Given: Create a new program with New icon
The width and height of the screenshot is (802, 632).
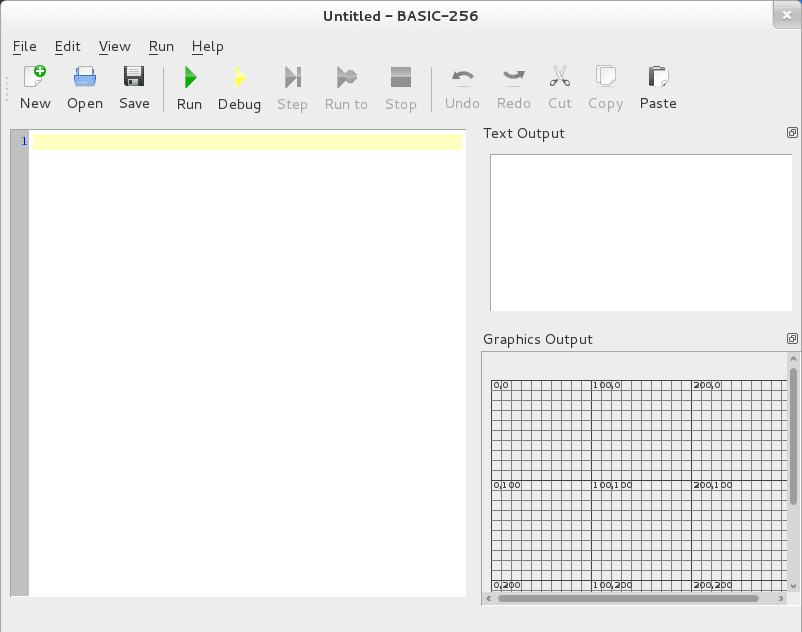Looking at the screenshot, I should 35,87.
